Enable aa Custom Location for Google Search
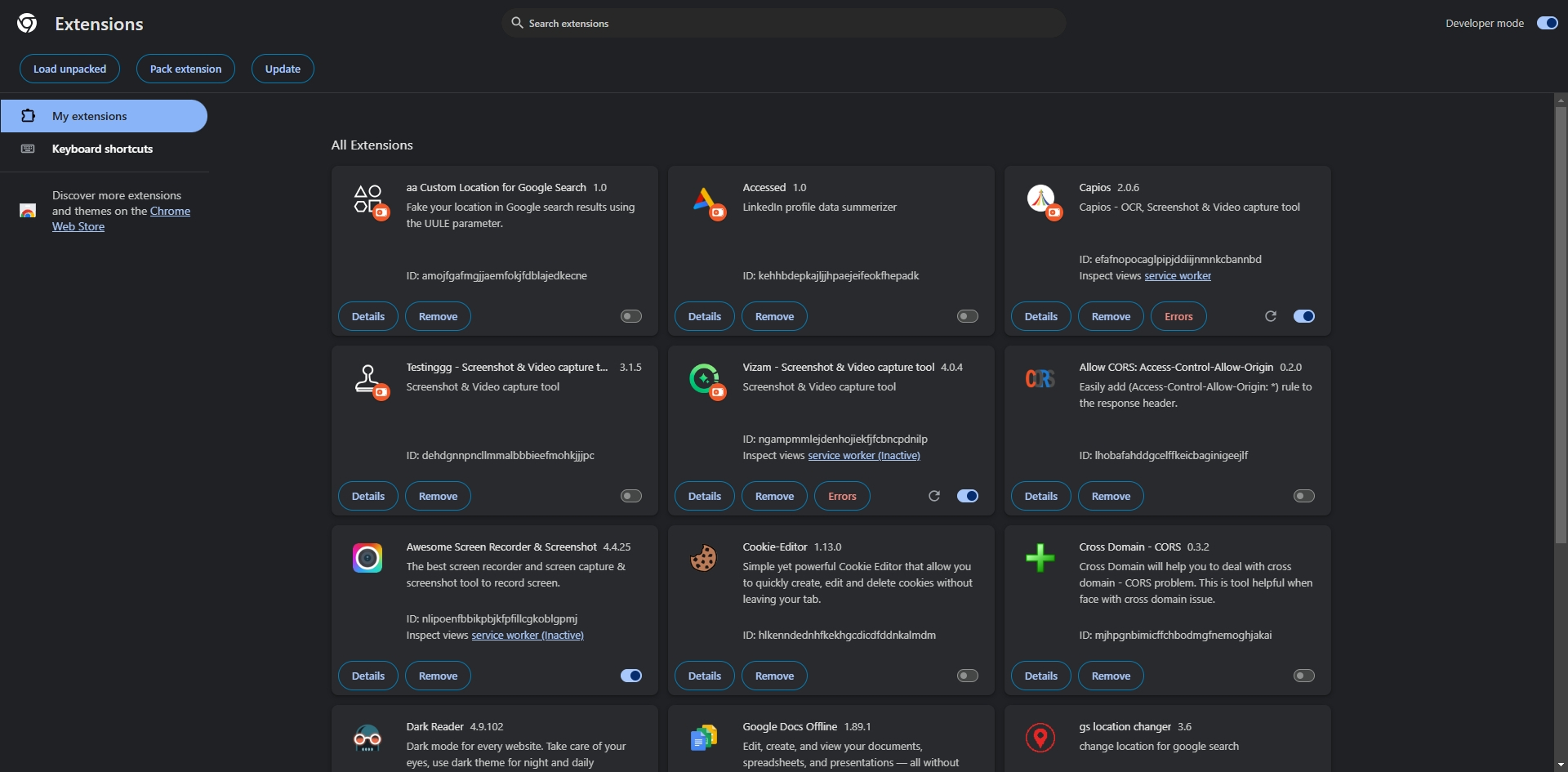Image resolution: width=1568 pixels, height=772 pixels. pyautogui.click(x=631, y=316)
